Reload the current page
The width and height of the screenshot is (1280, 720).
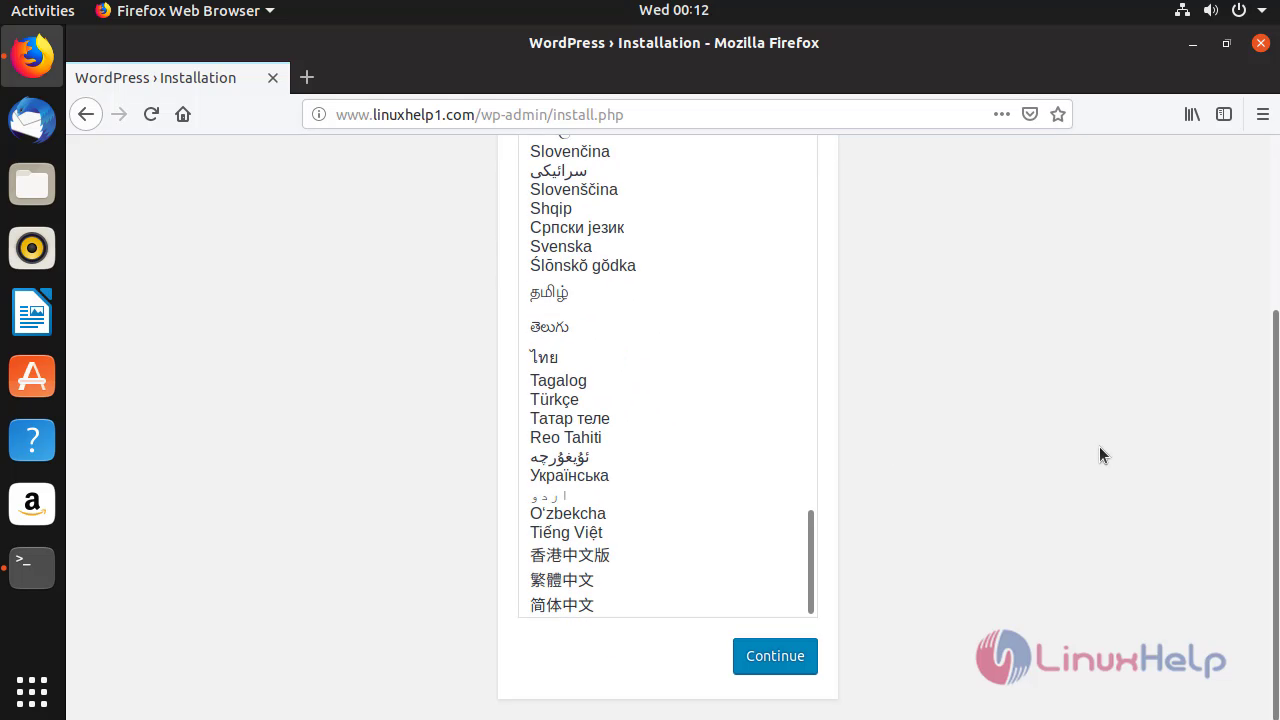(x=151, y=114)
